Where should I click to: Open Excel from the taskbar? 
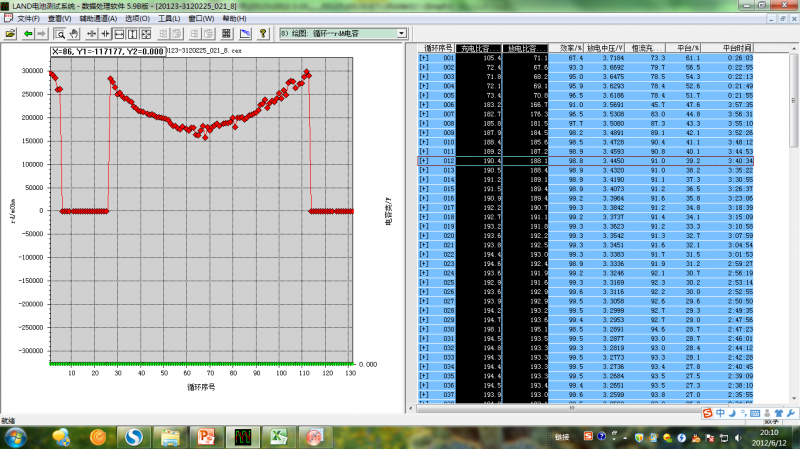(x=279, y=437)
